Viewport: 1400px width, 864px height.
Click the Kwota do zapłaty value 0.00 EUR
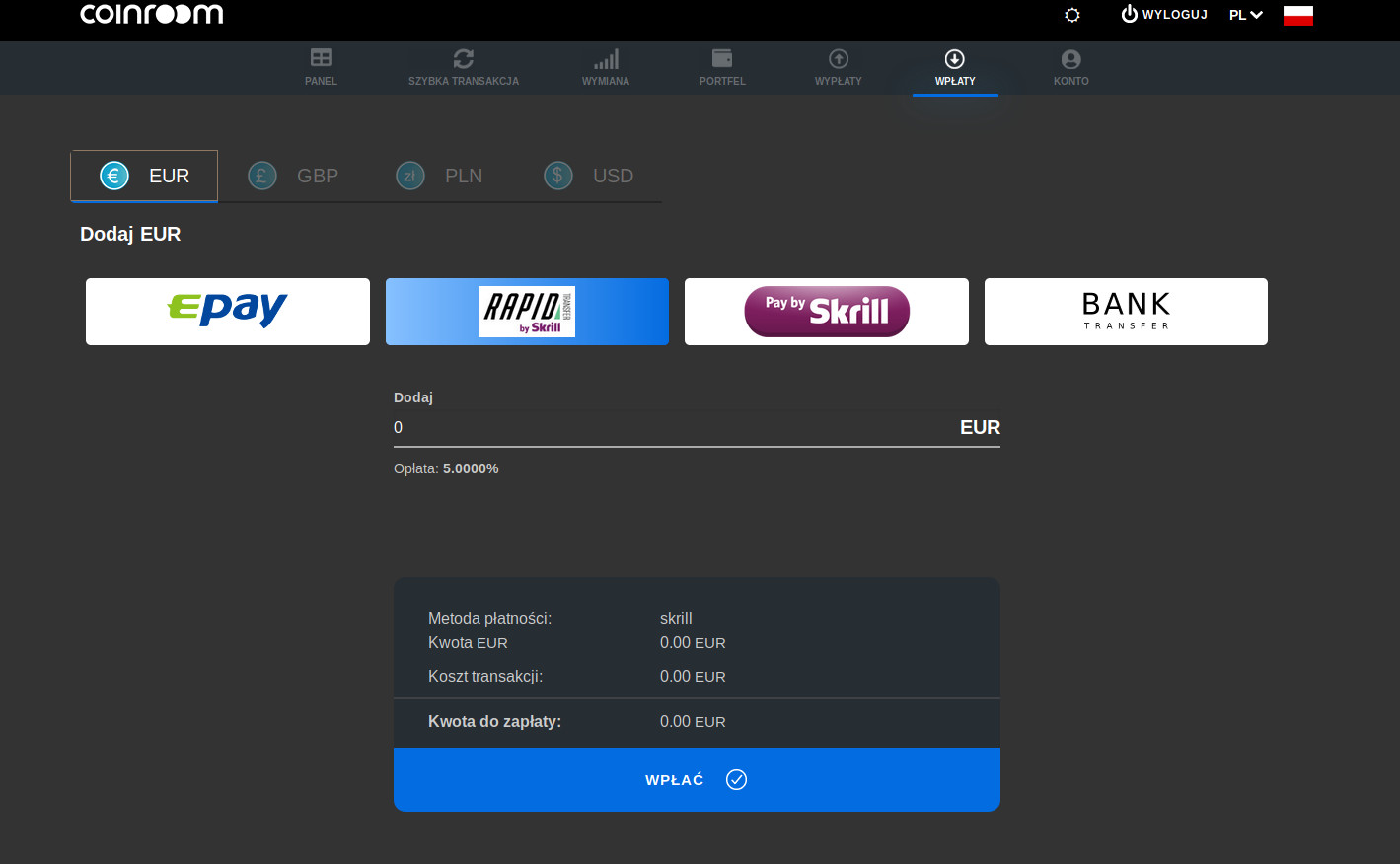(693, 722)
